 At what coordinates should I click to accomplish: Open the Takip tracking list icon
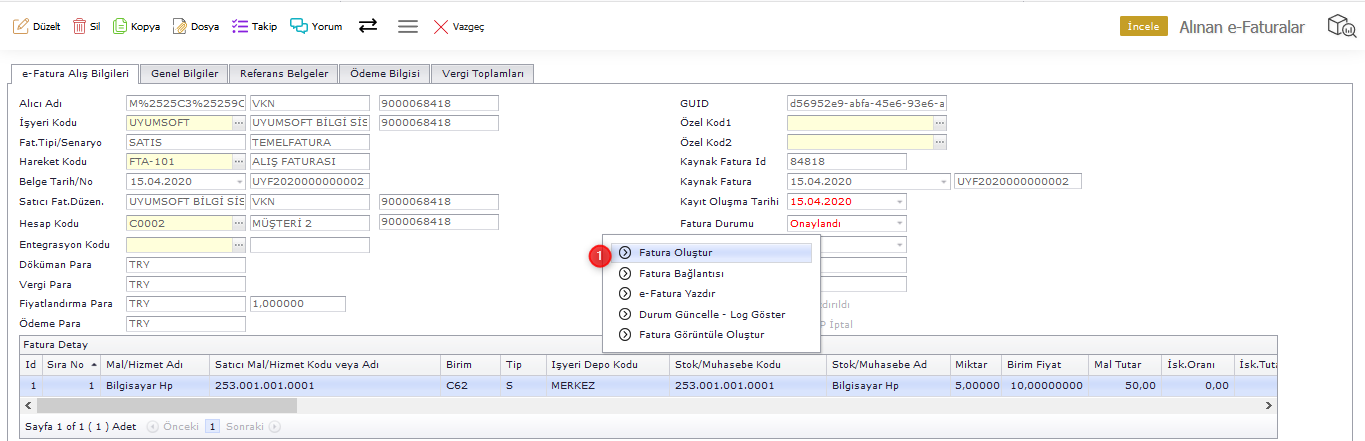[x=240, y=27]
